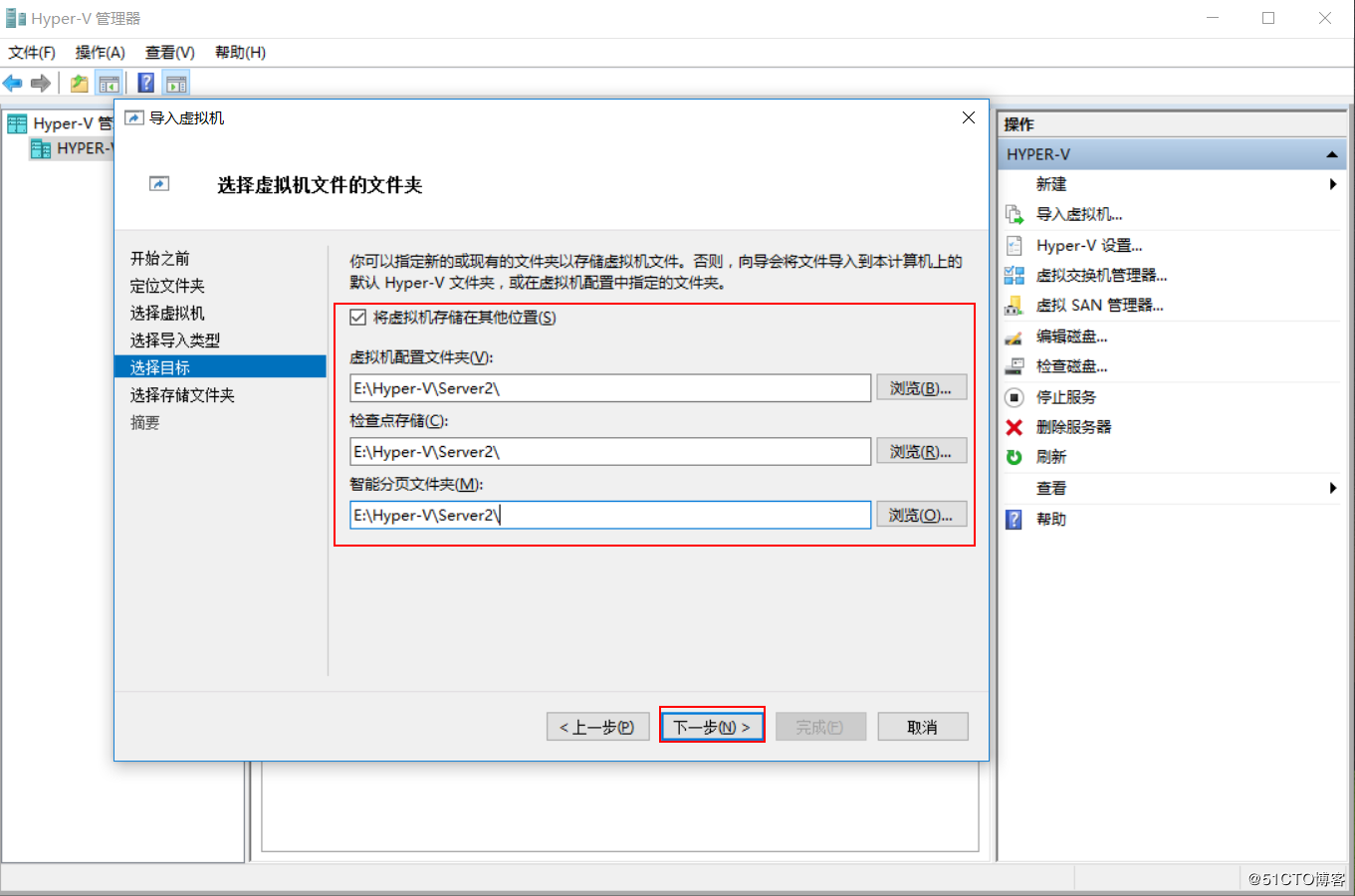Open 帮助 in the Operations pane
The height and width of the screenshot is (896, 1355).
[1049, 518]
